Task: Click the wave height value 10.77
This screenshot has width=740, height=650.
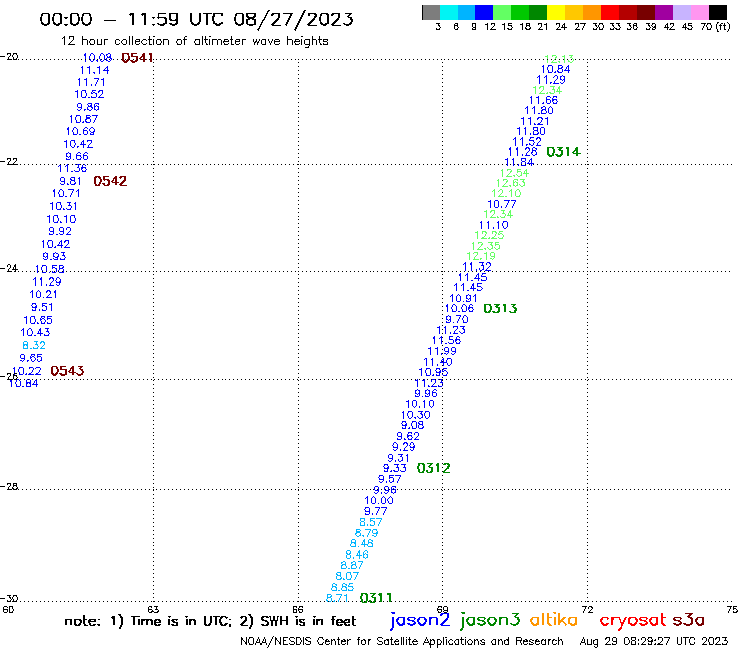Action: [x=502, y=204]
